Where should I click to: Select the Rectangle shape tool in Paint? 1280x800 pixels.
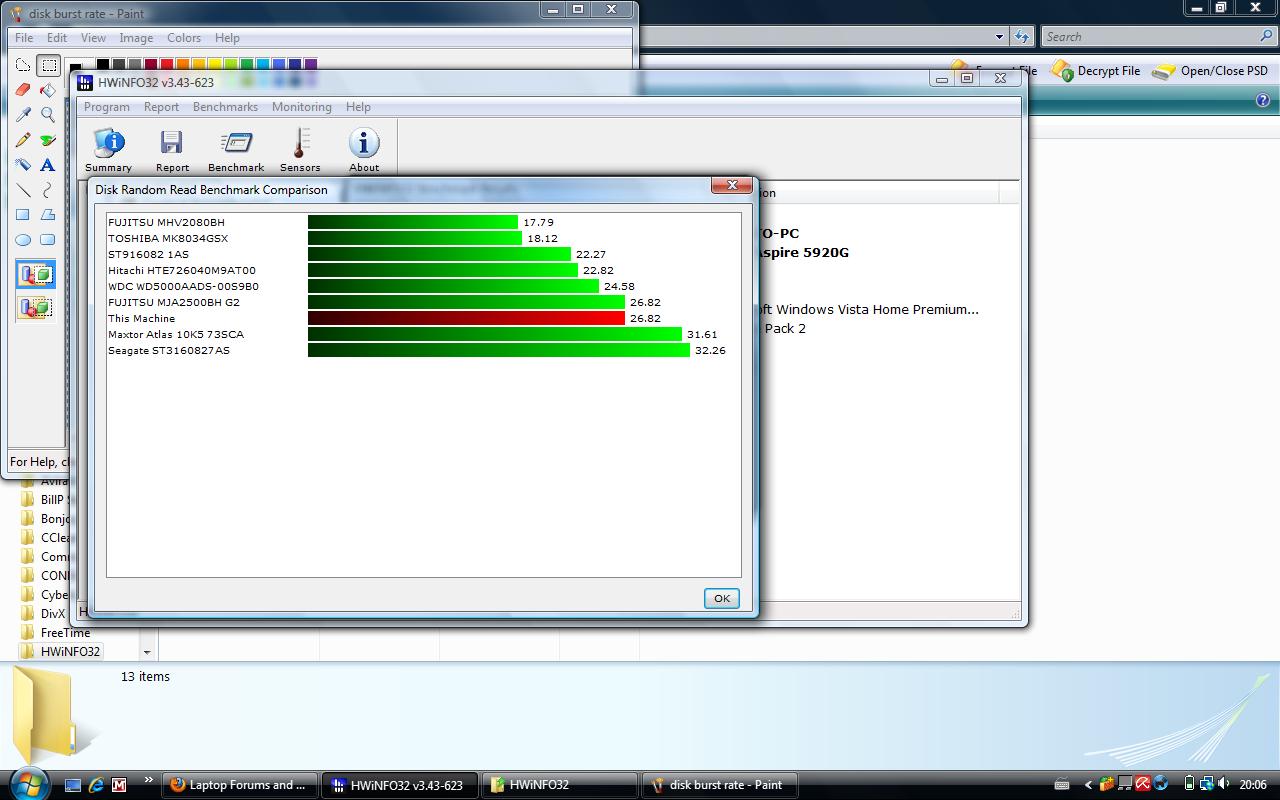pyautogui.click(x=23, y=215)
